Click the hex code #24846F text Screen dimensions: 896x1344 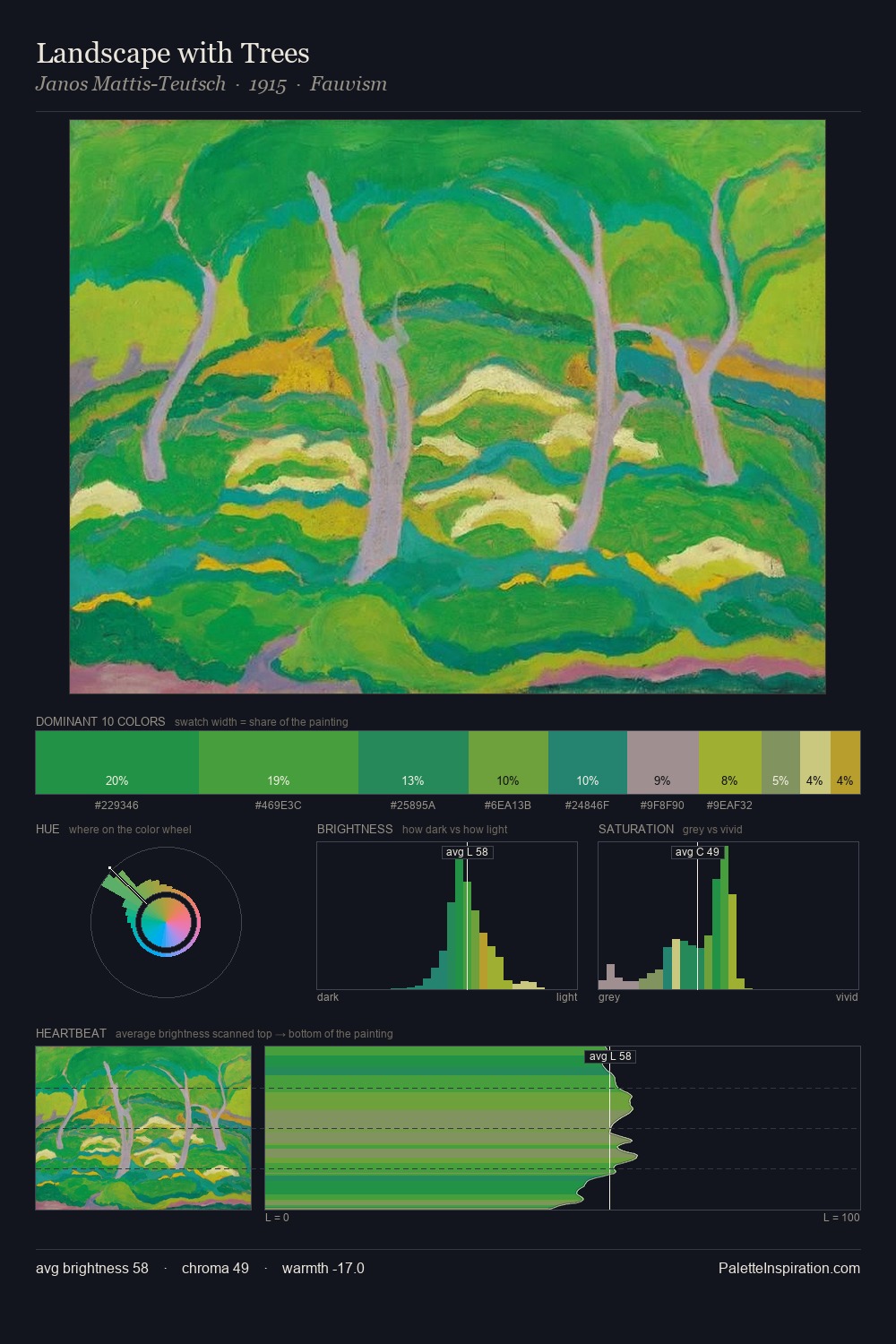[588, 806]
